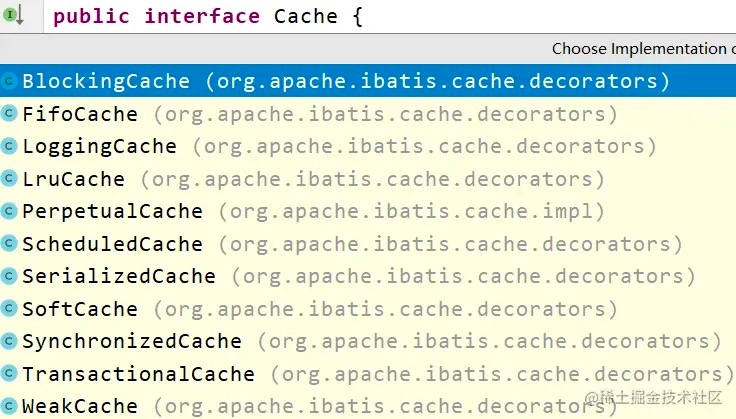Open the LoggingCache implementation
The height and width of the screenshot is (419, 736).
(x=99, y=147)
